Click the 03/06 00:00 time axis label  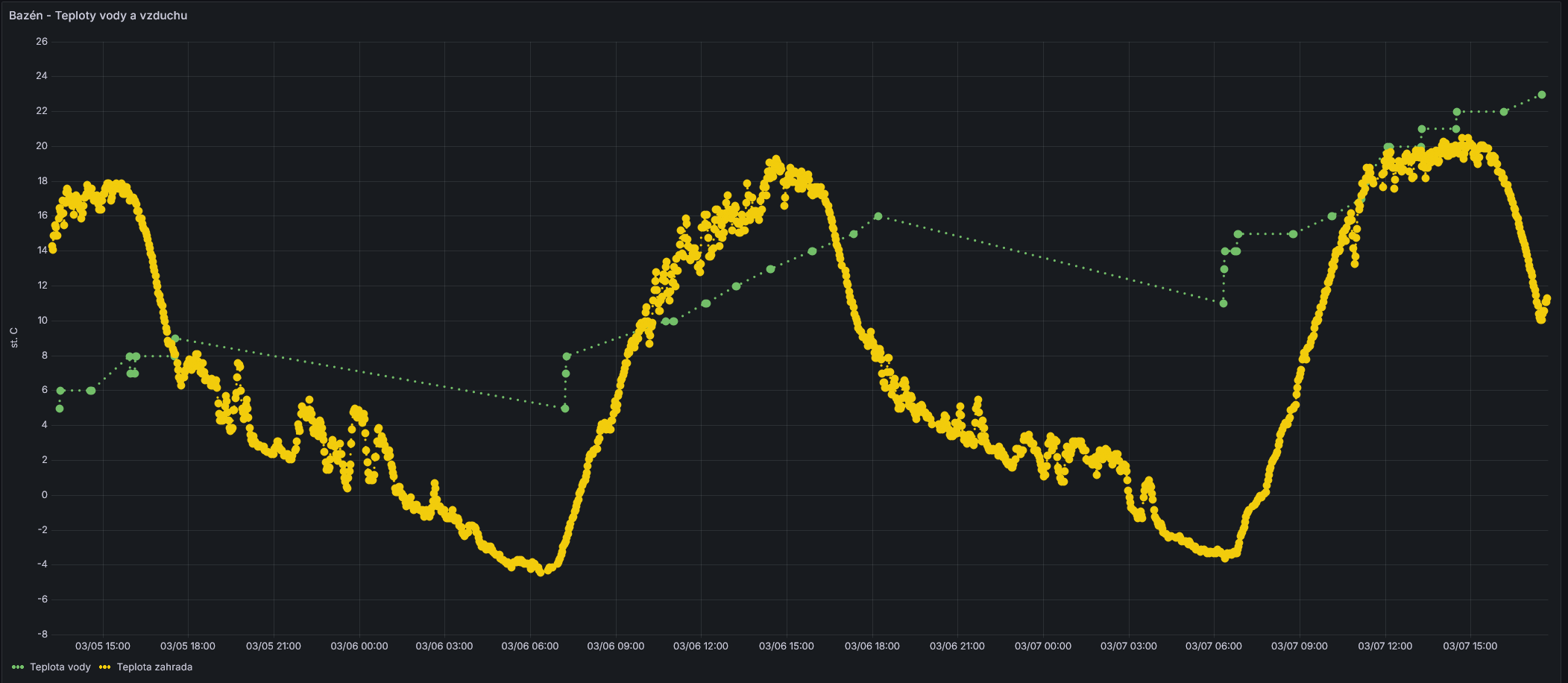pos(359,646)
